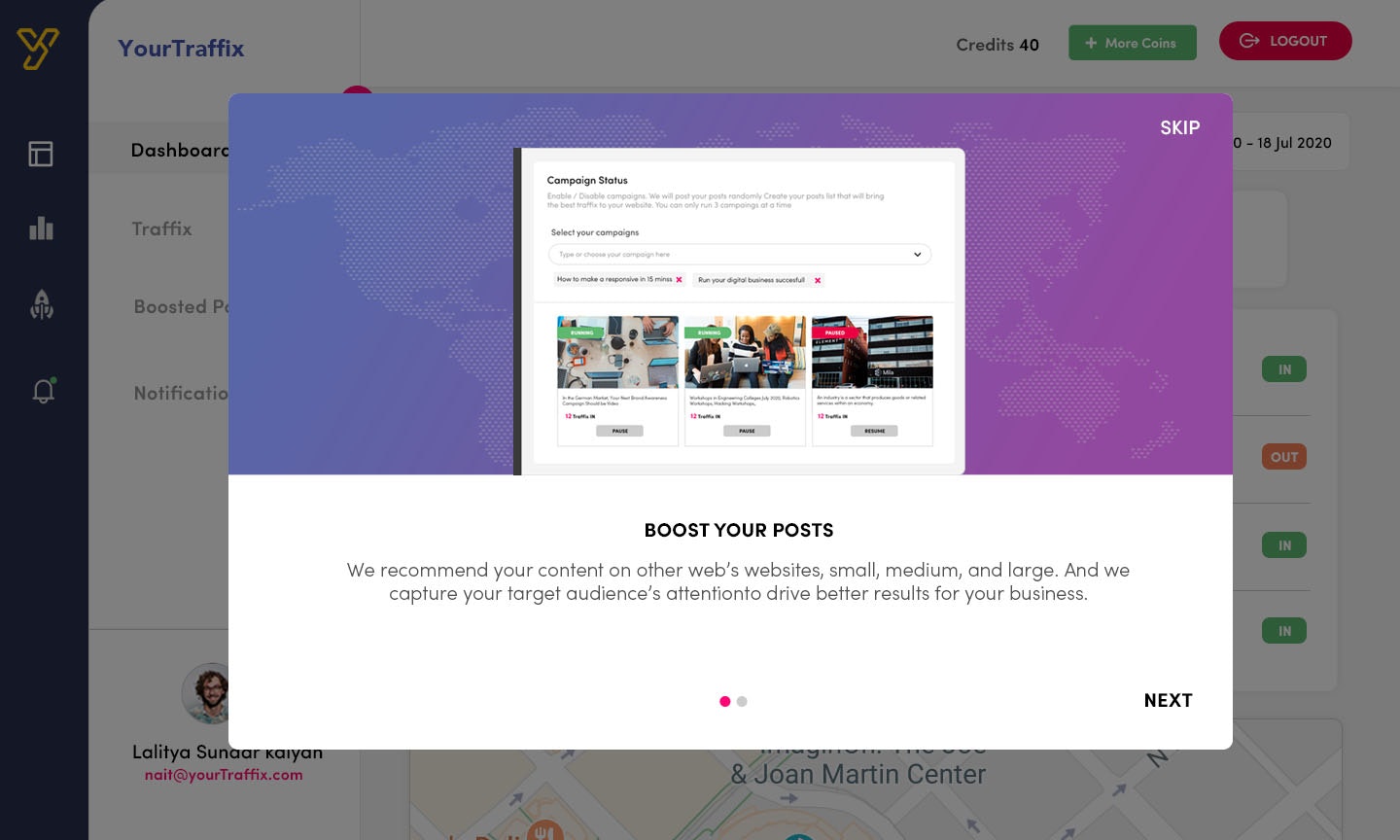Viewport: 1400px width, 840px height.
Task: Open the Notifications menu item
Action: (181, 393)
